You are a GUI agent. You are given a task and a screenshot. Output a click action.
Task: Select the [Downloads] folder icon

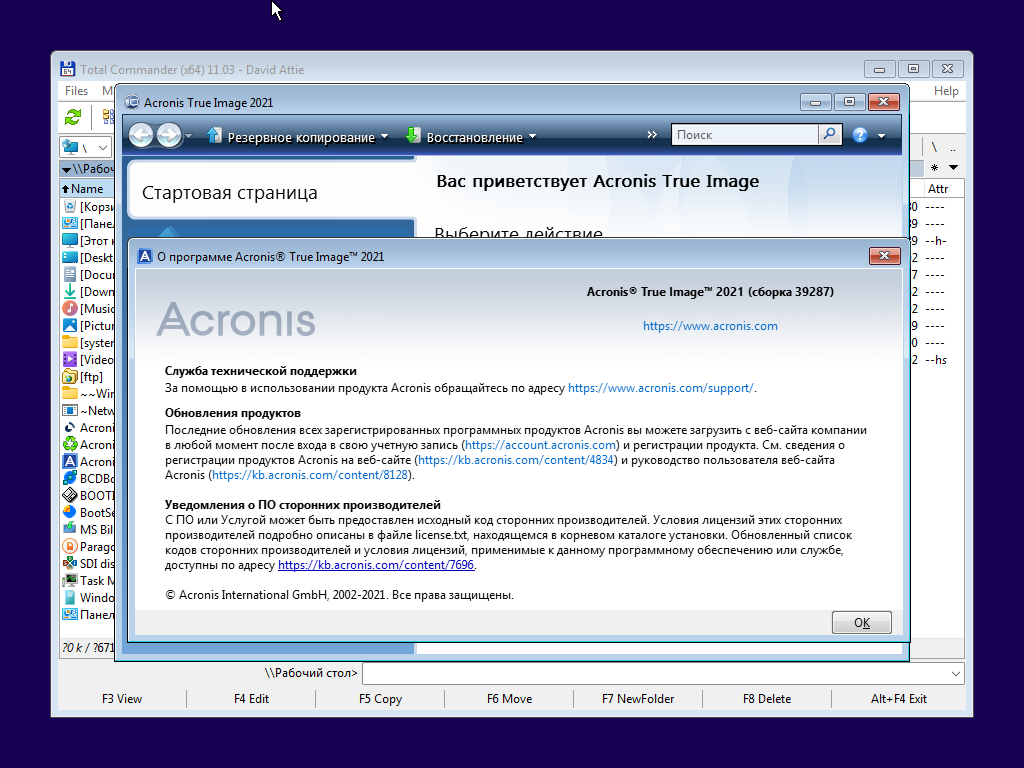[70, 292]
